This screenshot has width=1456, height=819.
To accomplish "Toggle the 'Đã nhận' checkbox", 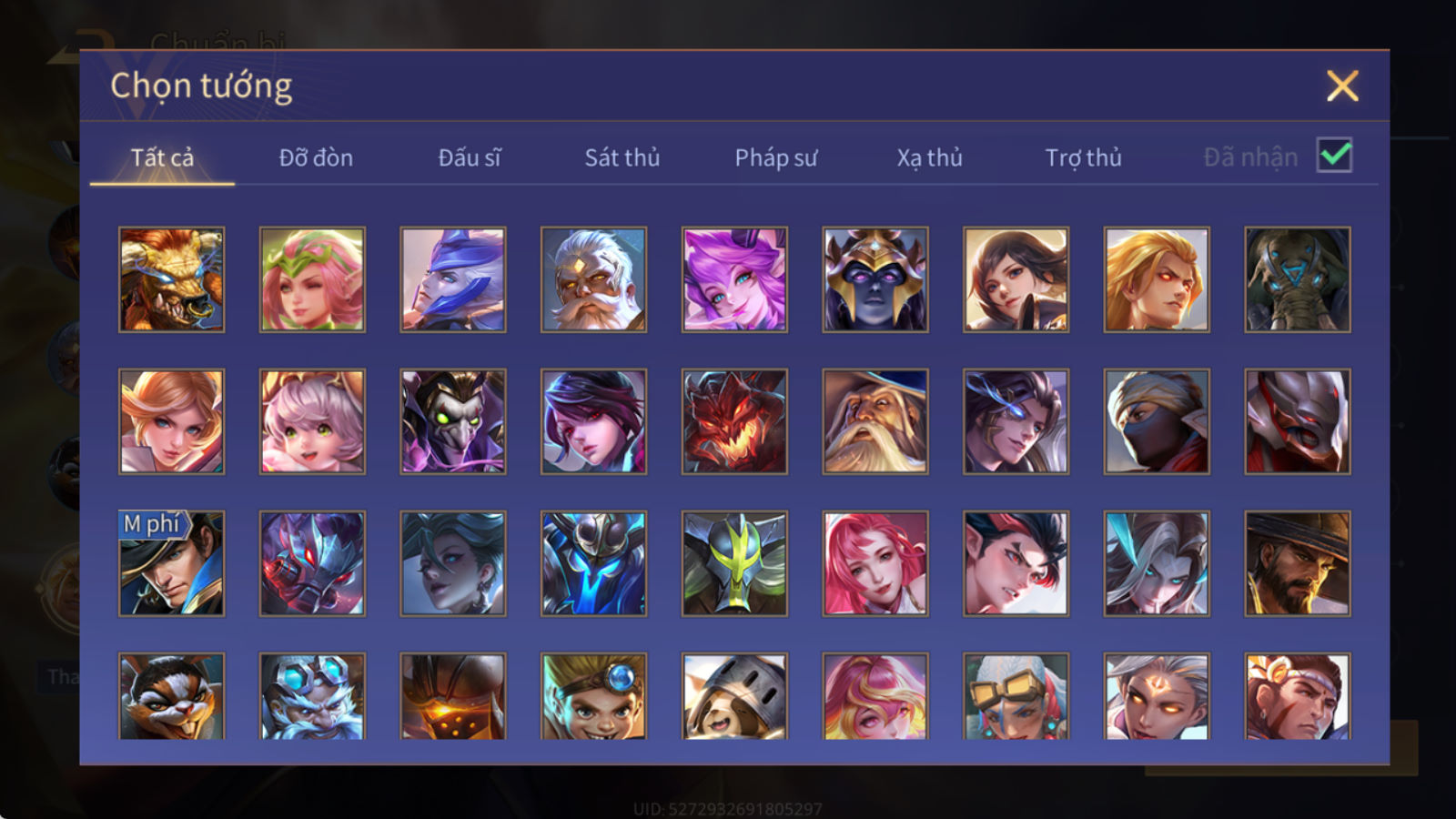I will pyautogui.click(x=1334, y=156).
